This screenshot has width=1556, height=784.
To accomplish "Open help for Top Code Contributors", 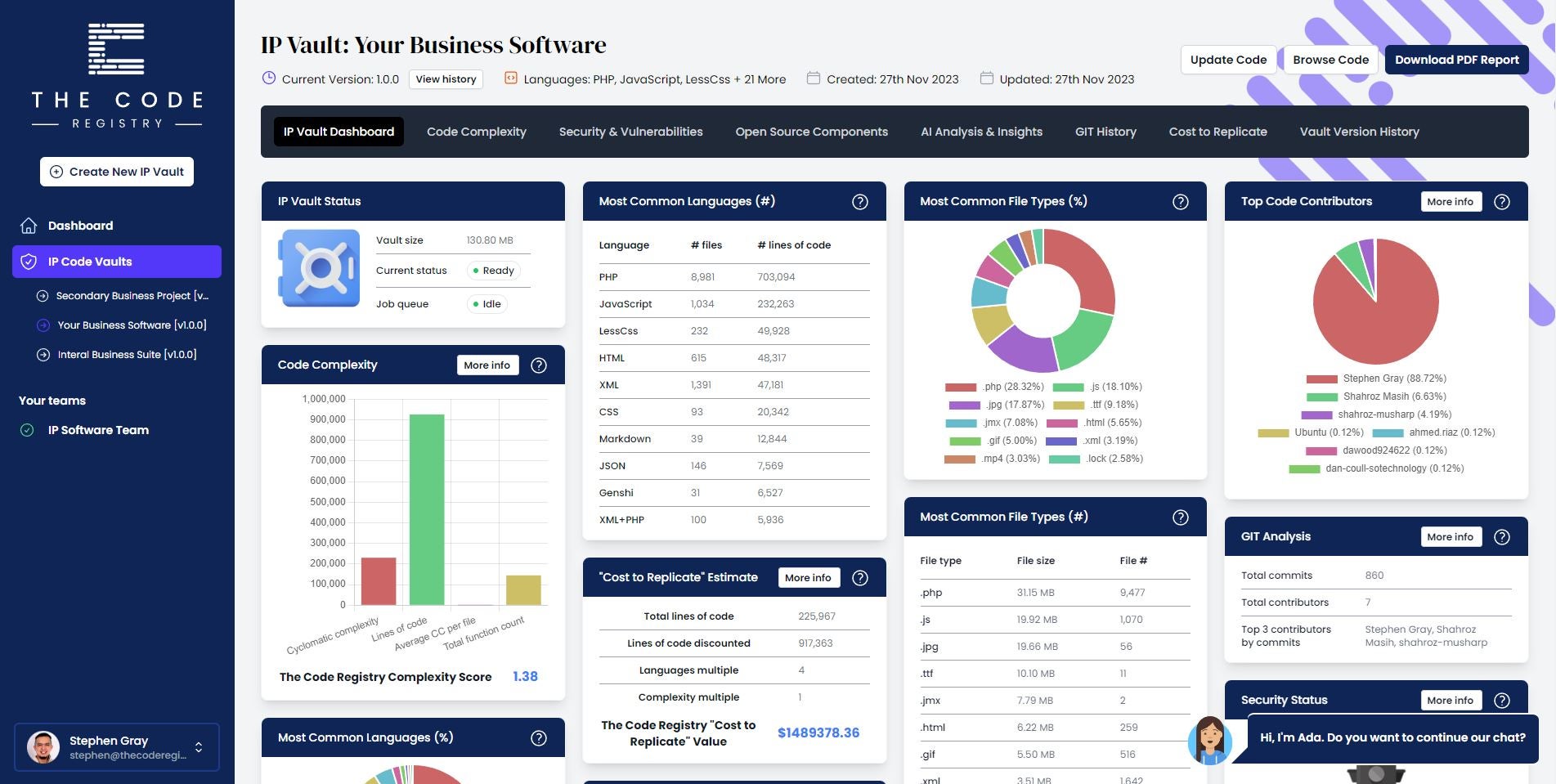I will [x=1502, y=202].
